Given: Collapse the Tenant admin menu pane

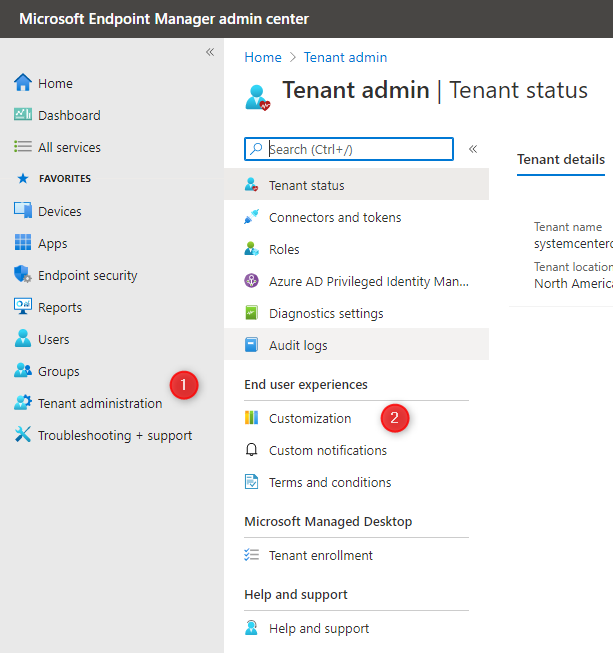Looking at the screenshot, I should coord(473,149).
